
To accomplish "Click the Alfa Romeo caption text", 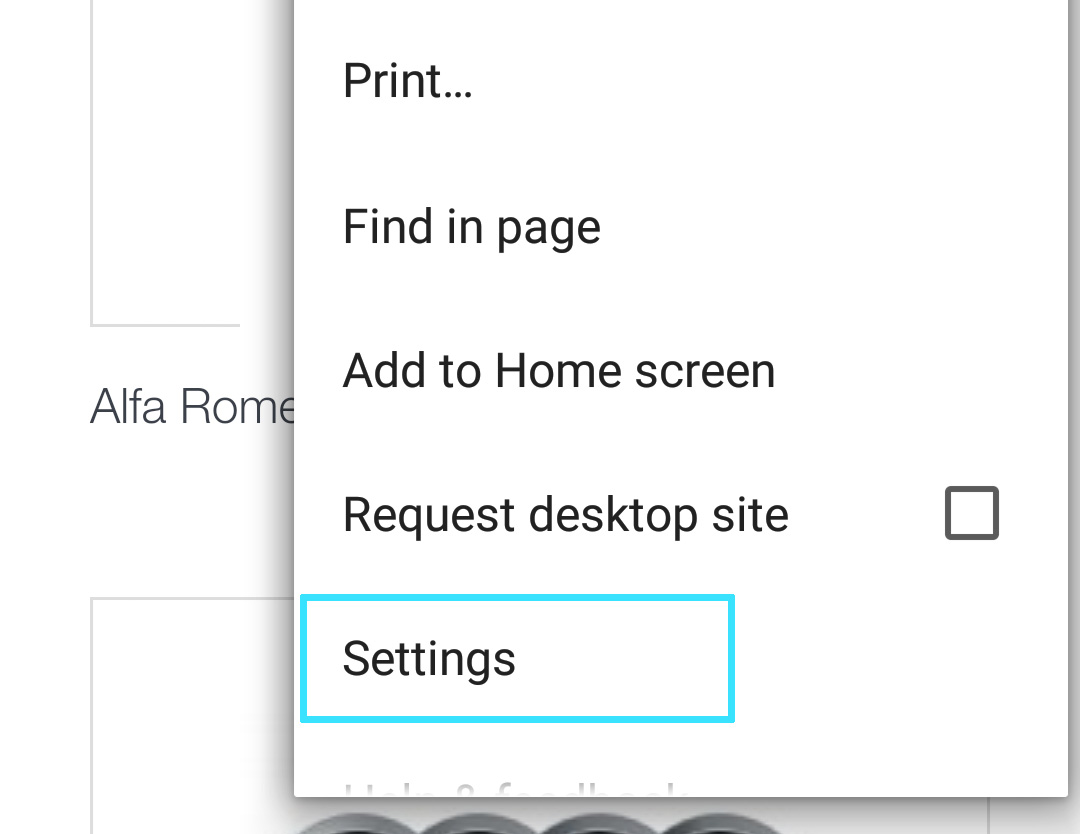I will (192, 408).
